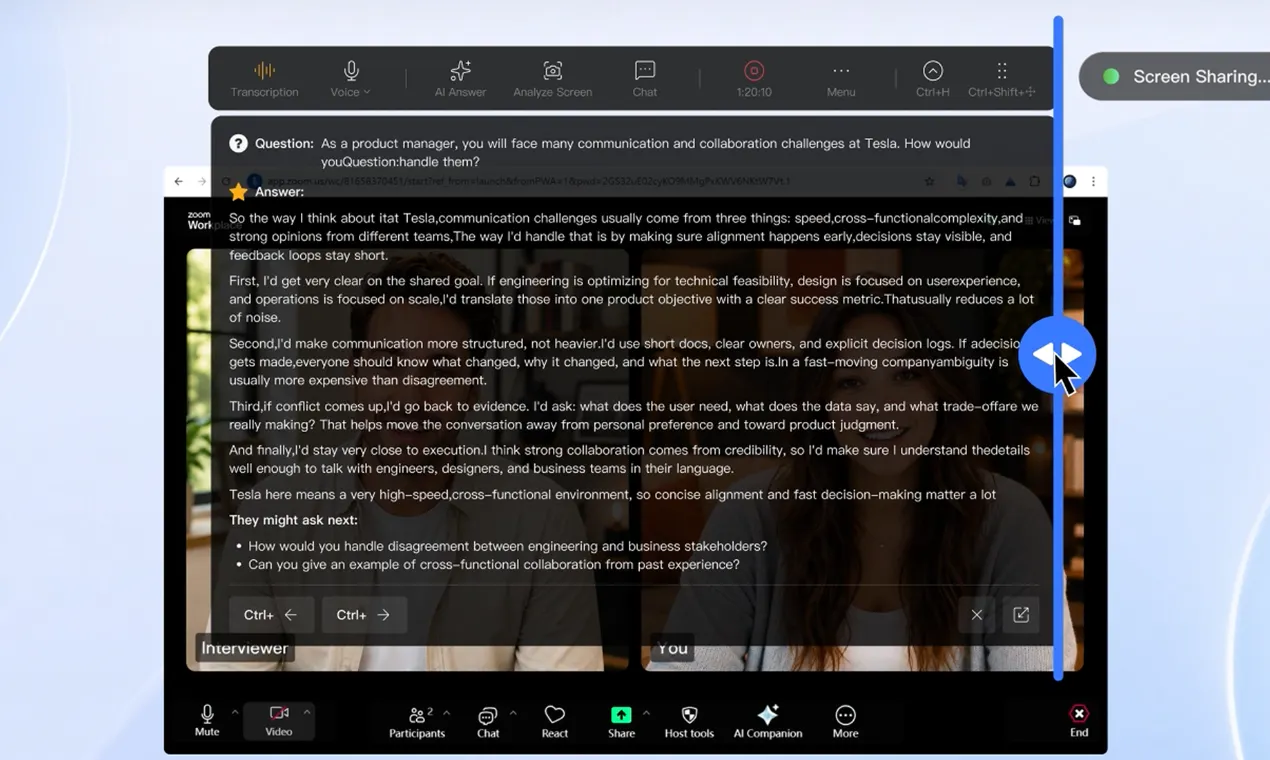Screen dimensions: 1270x760
Task: Expand audio options chevron next to Mute
Action: pyautogui.click(x=235, y=713)
